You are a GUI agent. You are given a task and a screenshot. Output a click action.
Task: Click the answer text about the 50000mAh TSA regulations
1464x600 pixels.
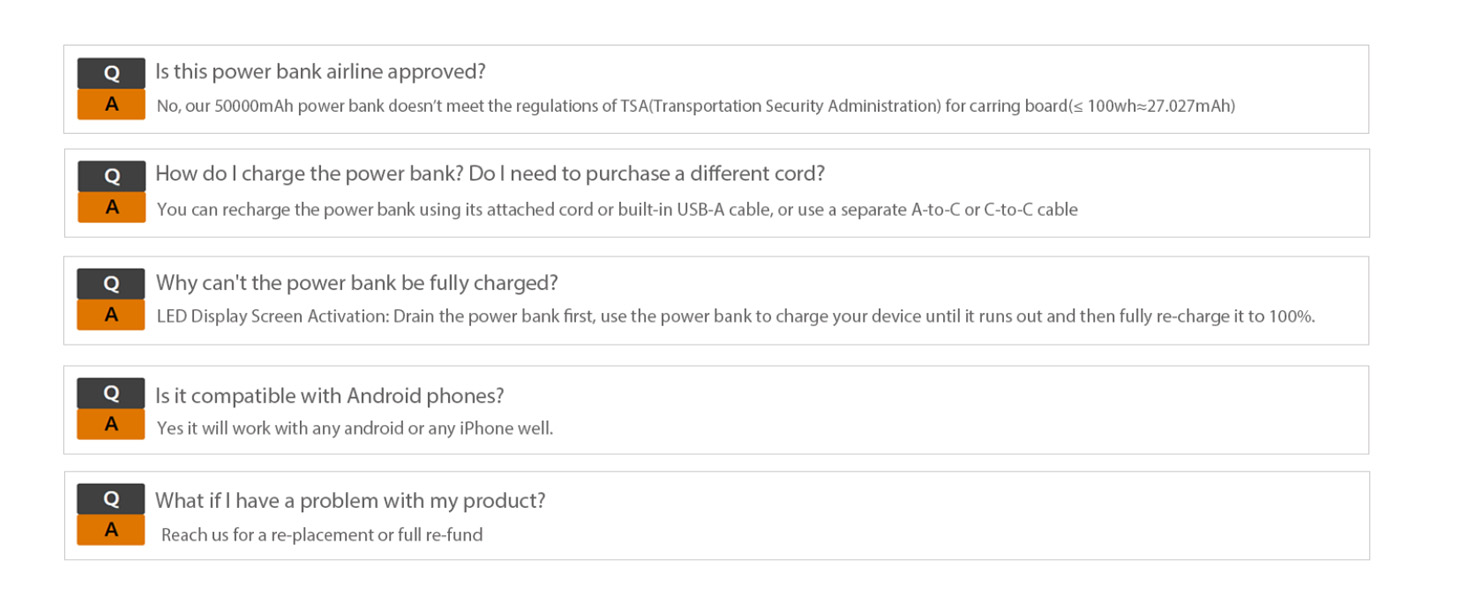coord(696,105)
